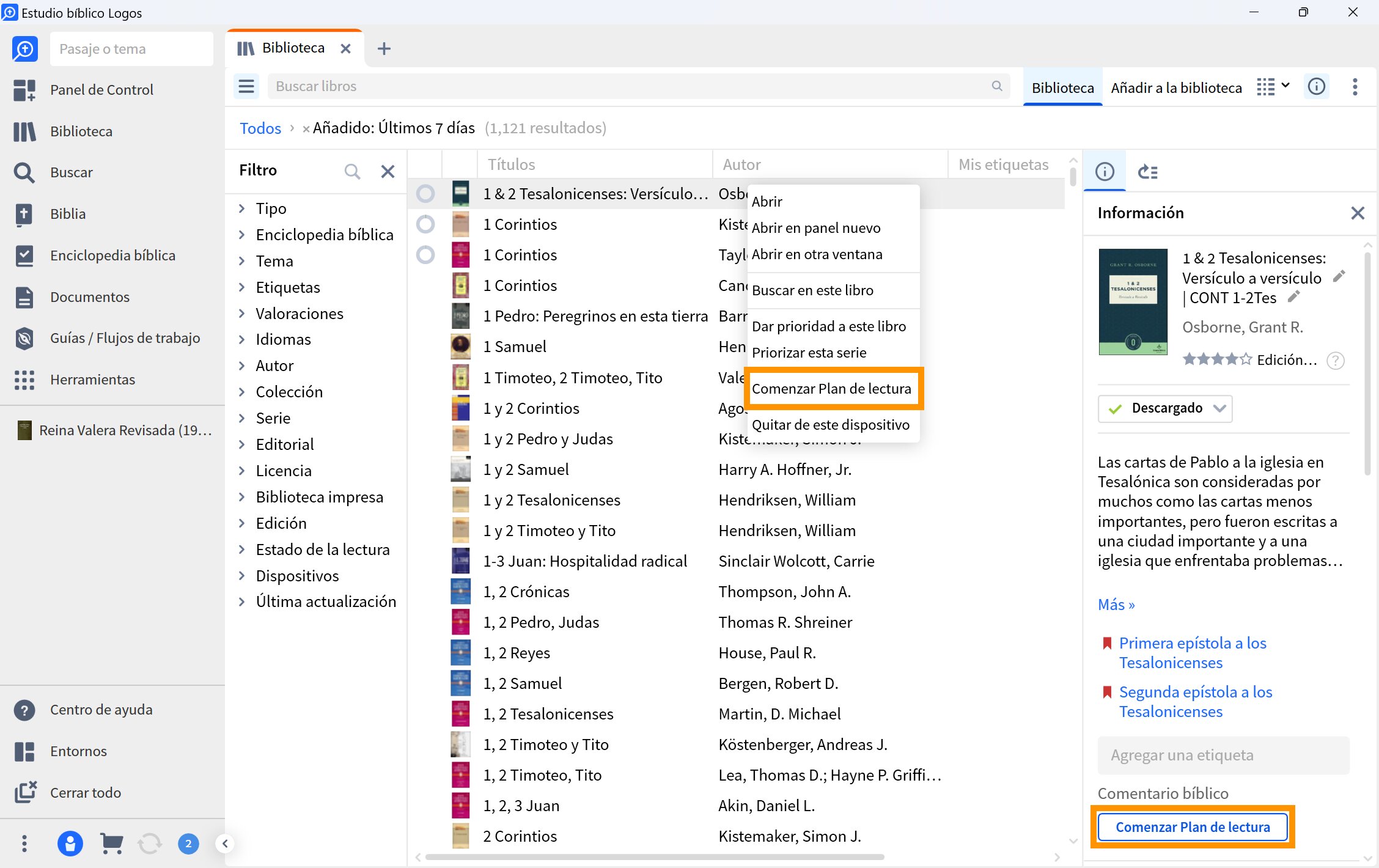The image size is (1379, 868).
Task: Expand the Estado de la lectura filter
Action: click(x=242, y=550)
